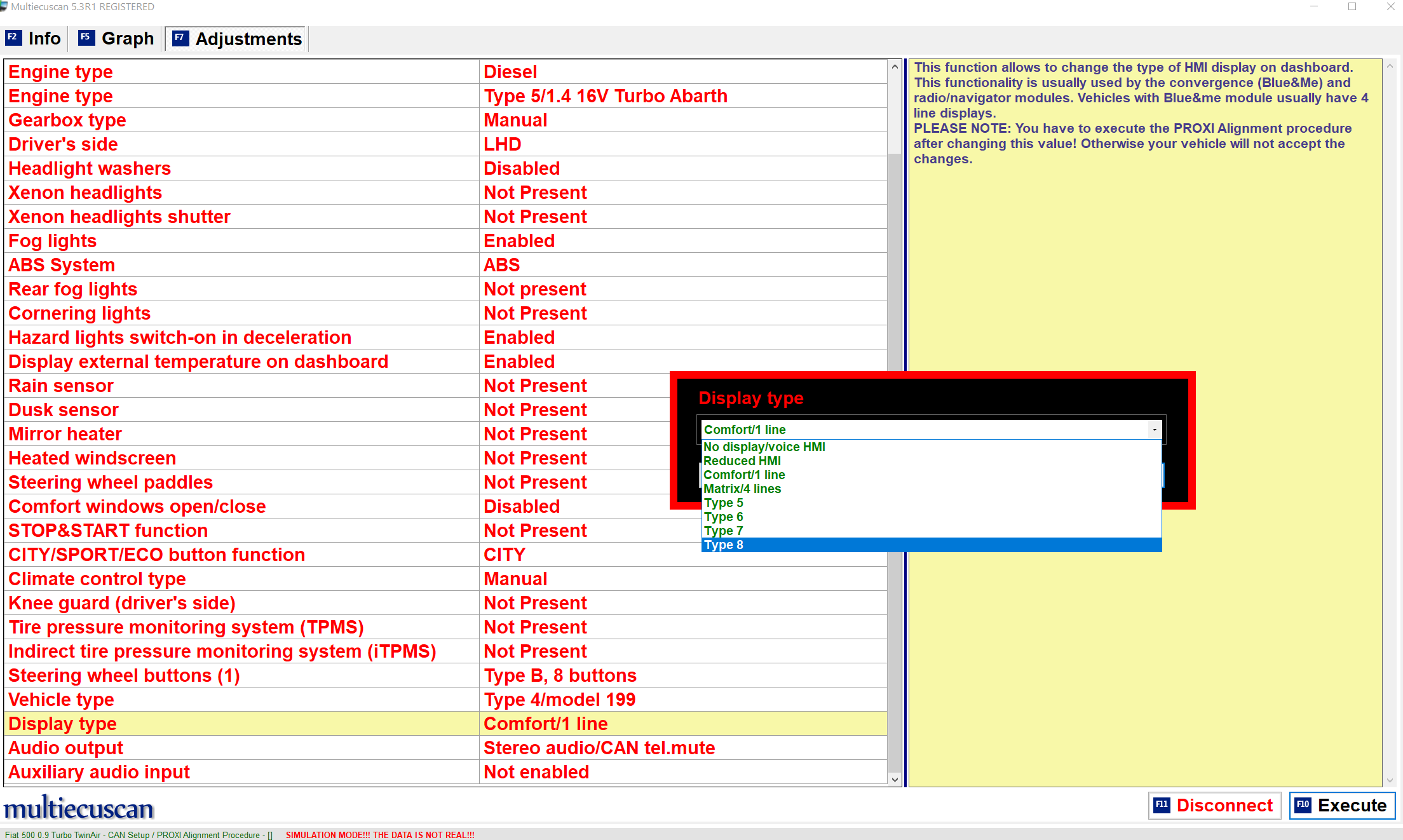Select 'Hazard lights switch-on in deceleration' row

tap(445, 337)
